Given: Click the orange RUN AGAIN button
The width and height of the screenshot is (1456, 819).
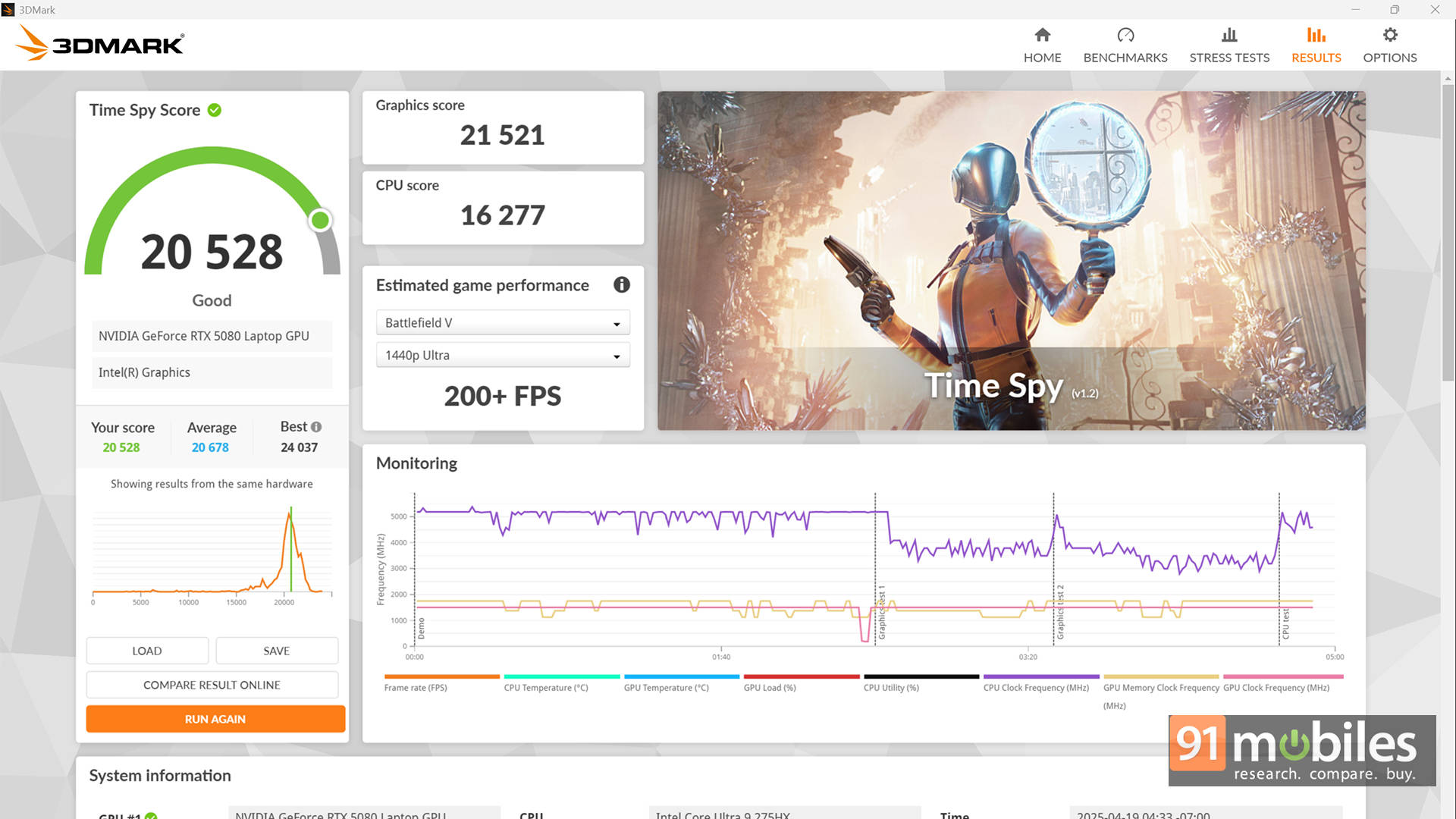Looking at the screenshot, I should (215, 719).
